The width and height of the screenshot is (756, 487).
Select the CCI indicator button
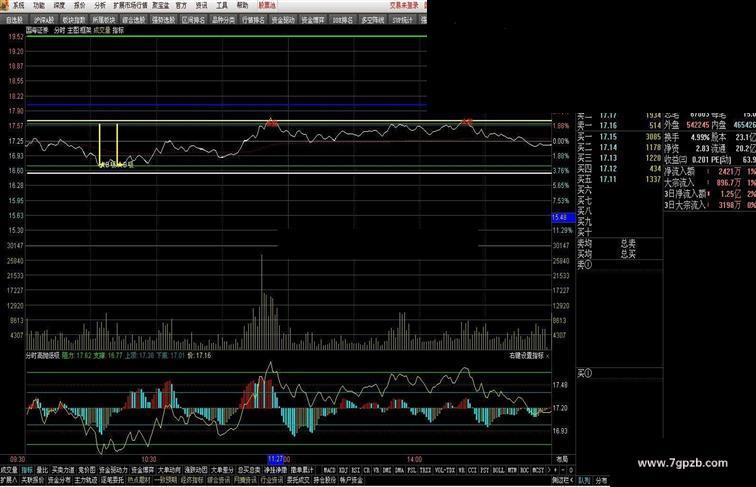[x=472, y=470]
